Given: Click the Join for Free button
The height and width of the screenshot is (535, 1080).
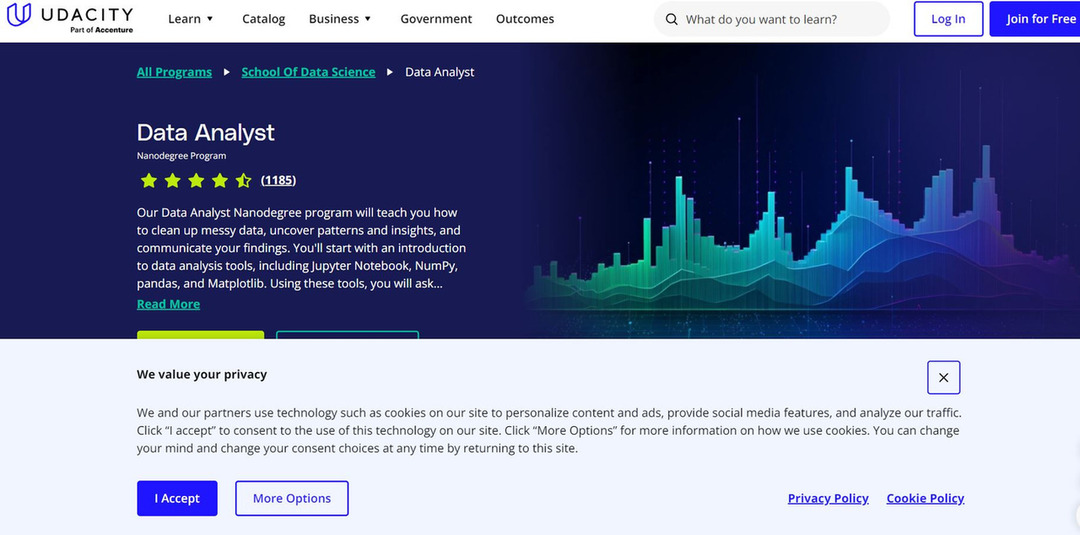Looking at the screenshot, I should point(1035,19).
